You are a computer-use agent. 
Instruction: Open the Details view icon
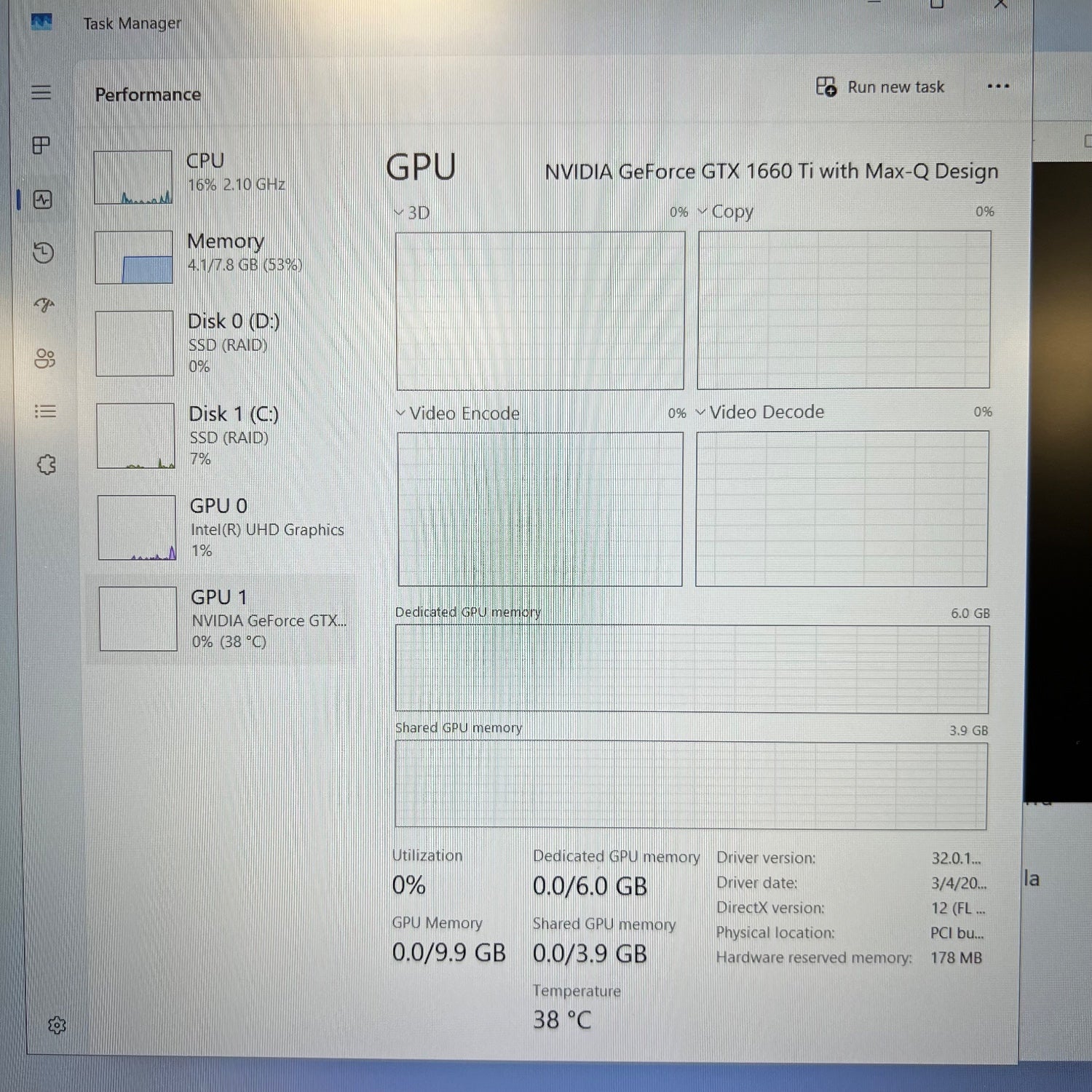45,411
